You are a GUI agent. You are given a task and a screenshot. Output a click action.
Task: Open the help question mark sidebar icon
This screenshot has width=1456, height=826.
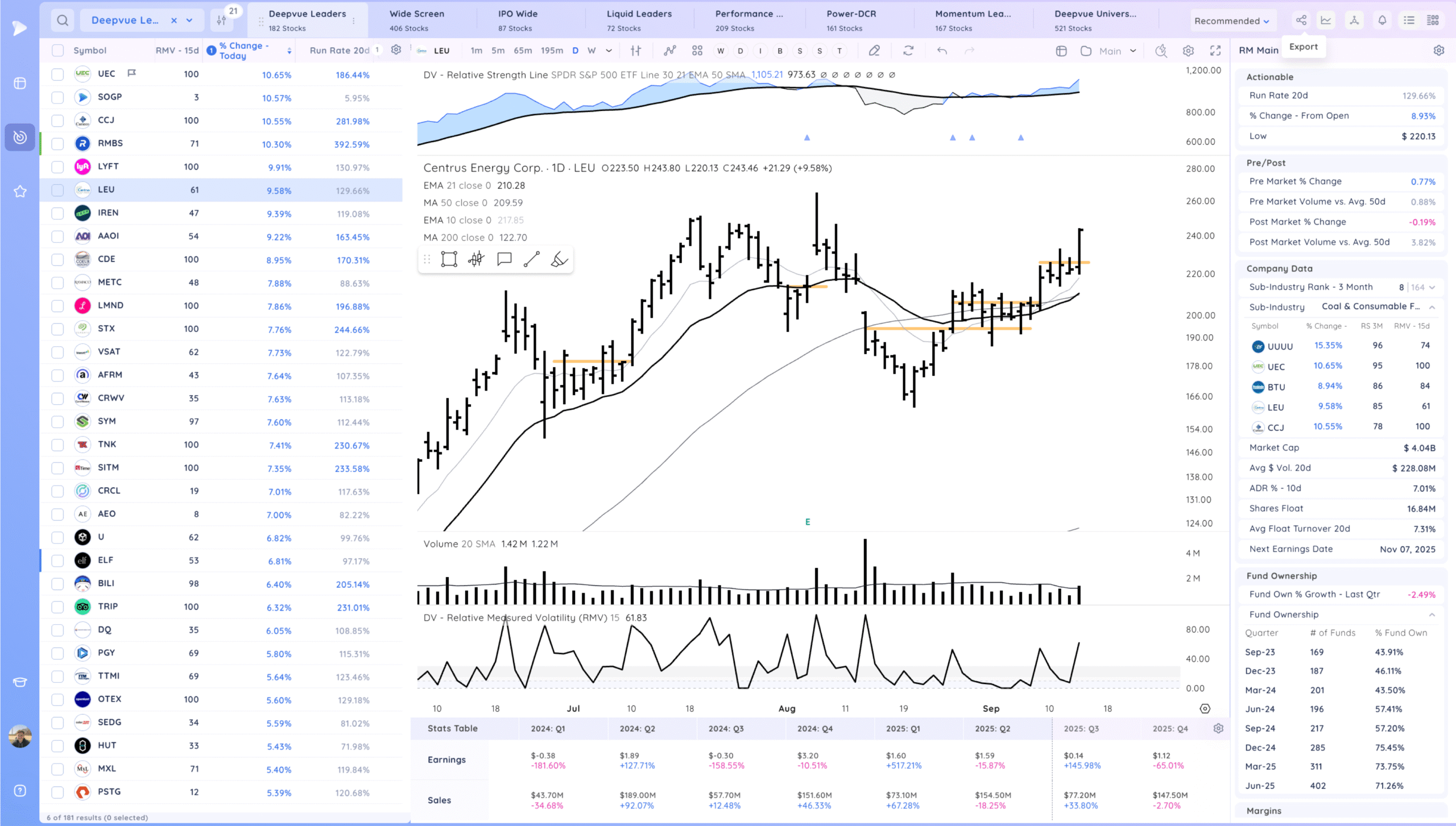(20, 791)
